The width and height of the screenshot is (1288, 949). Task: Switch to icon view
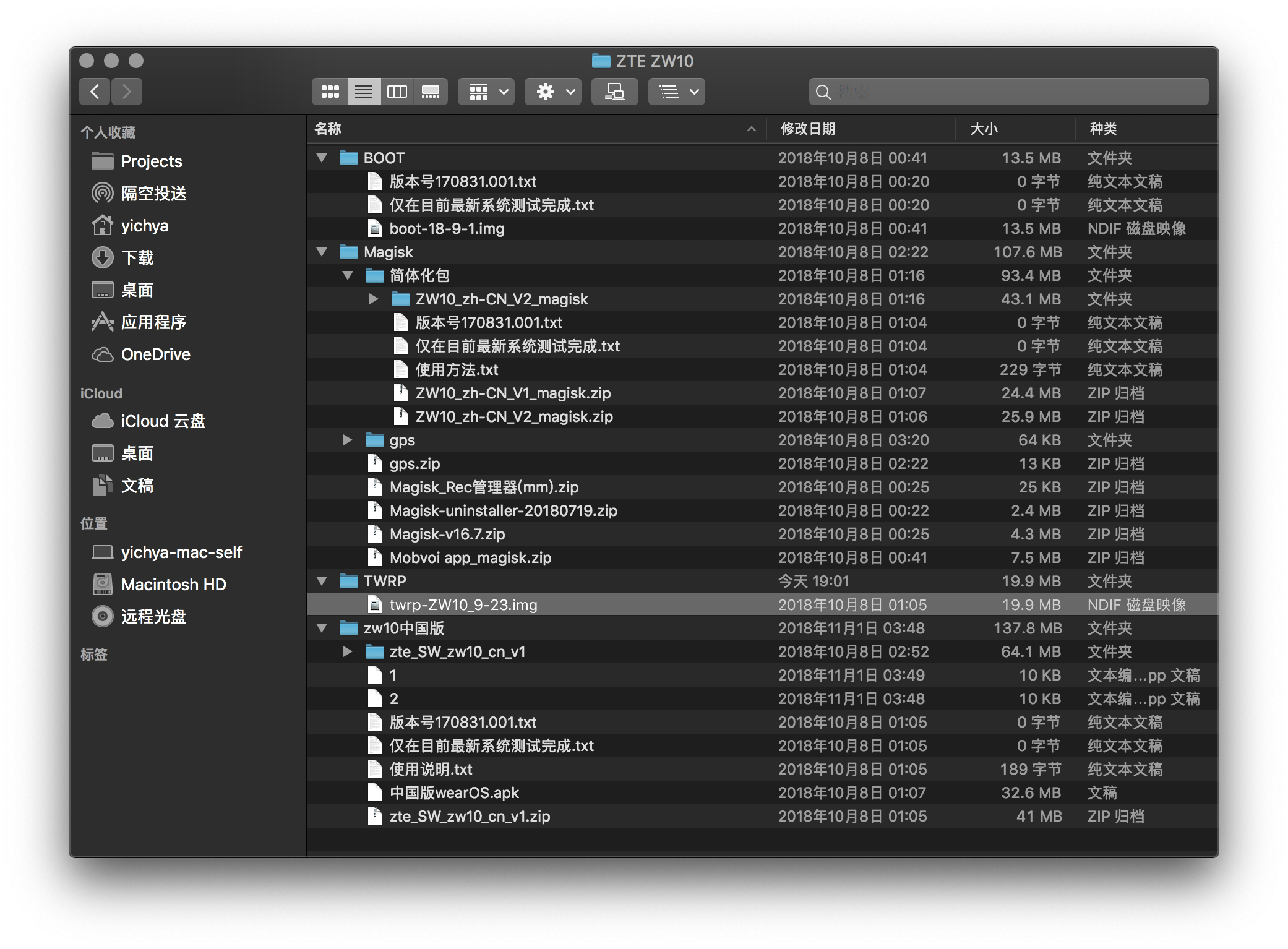330,92
